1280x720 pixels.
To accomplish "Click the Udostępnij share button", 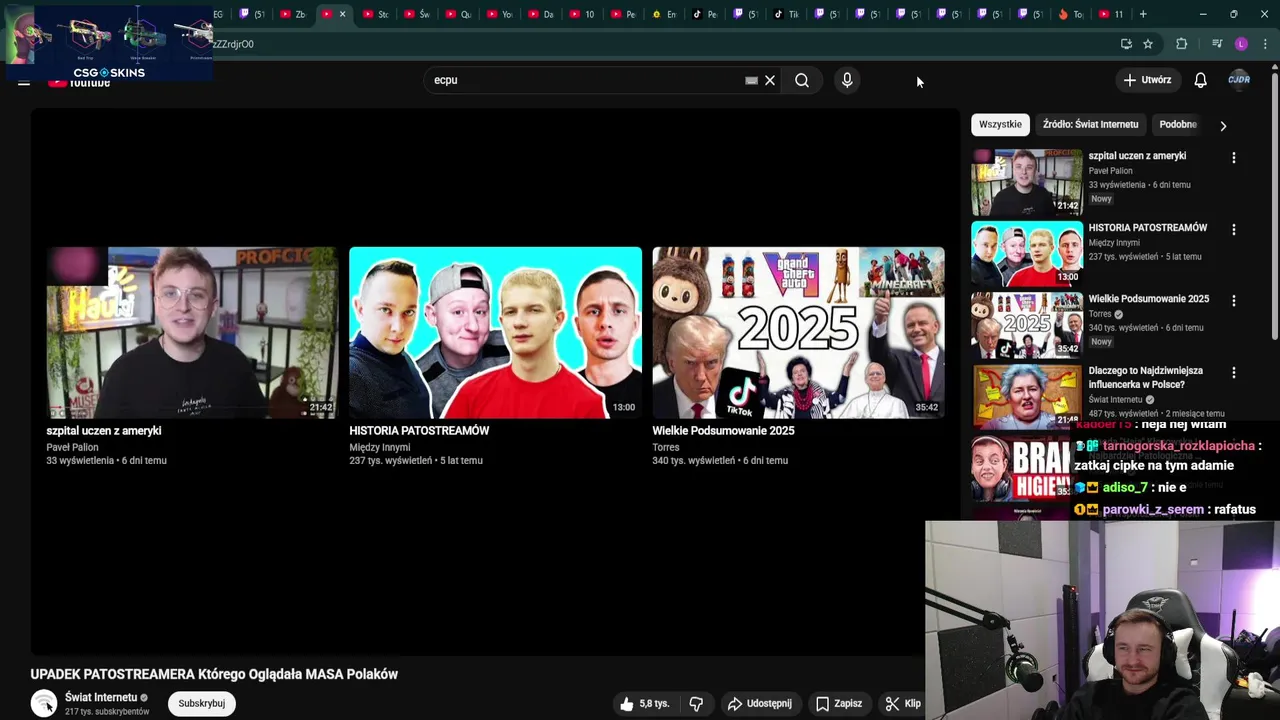I will click(x=759, y=704).
